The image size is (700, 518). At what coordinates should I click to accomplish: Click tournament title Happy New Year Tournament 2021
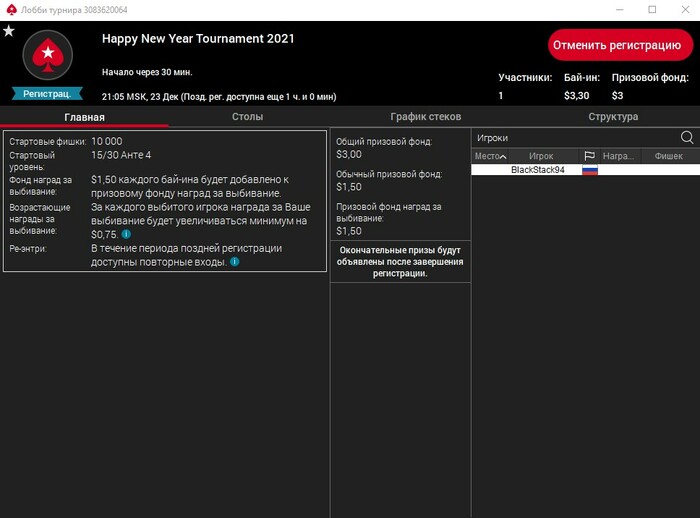pos(198,39)
